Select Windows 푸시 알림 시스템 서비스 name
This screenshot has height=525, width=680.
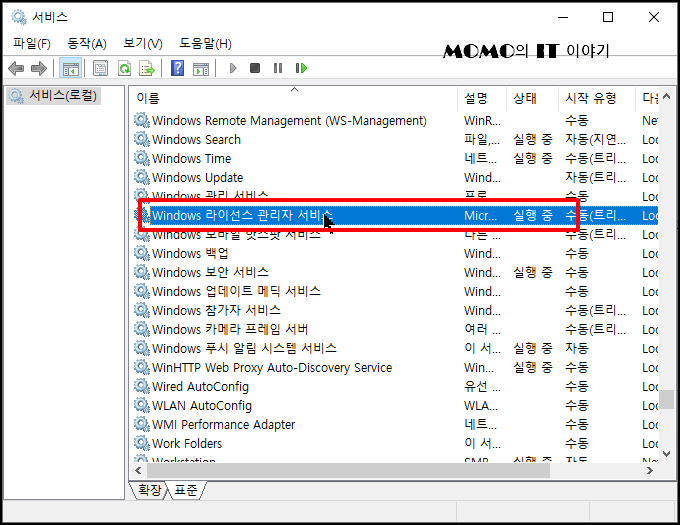(244, 349)
